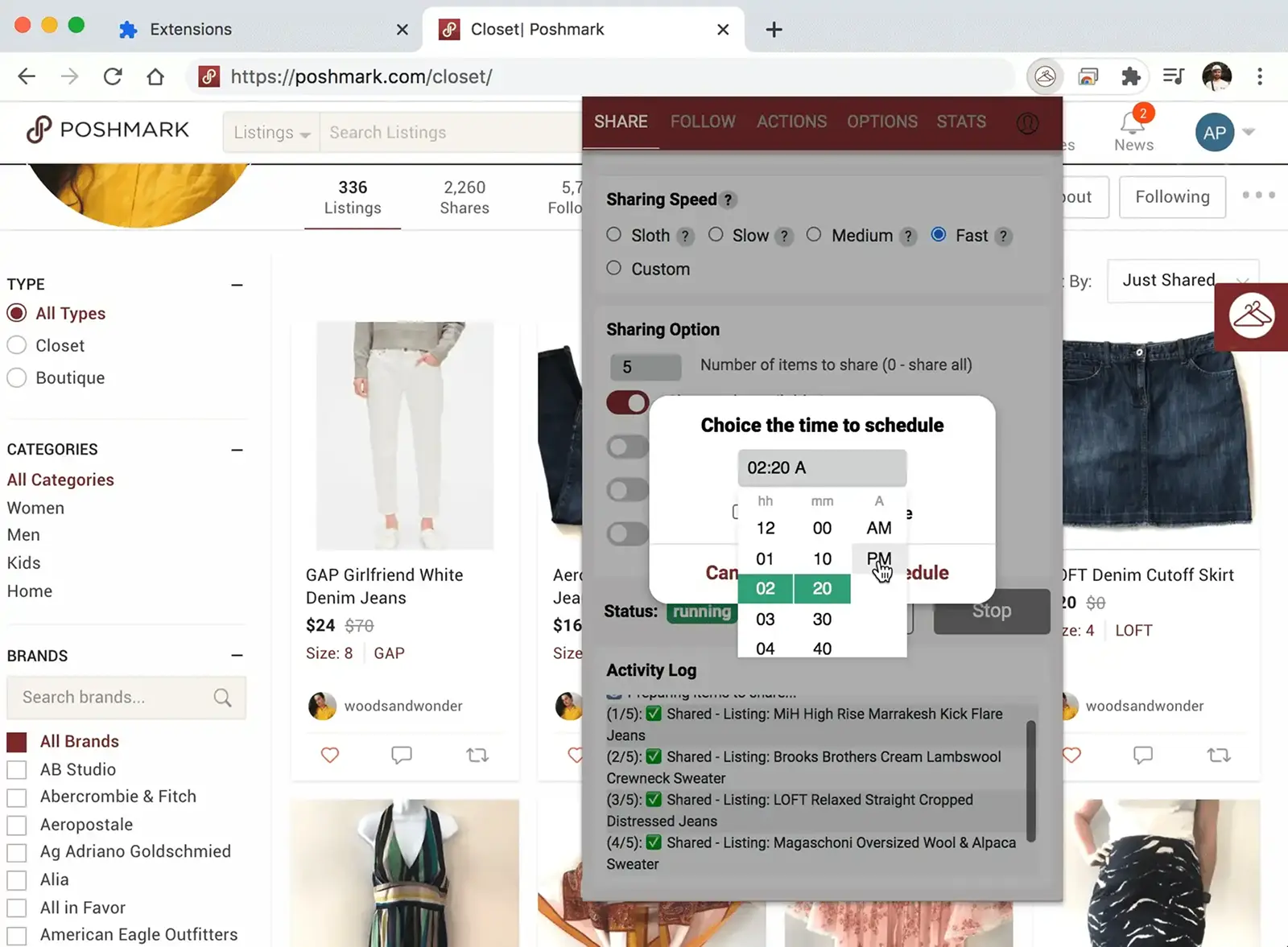
Task: Click the Poshmark logo
Action: (x=107, y=130)
